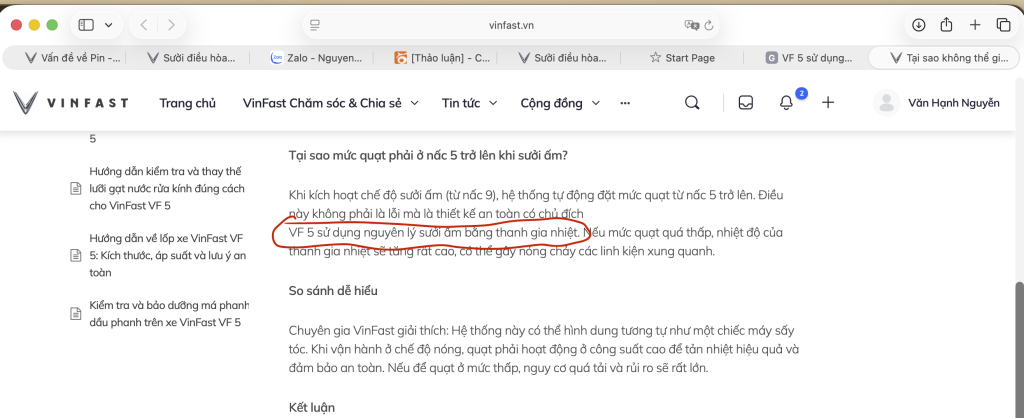The width and height of the screenshot is (1024, 418).
Task: Open sidebar options dropdown arrow
Action: [108, 25]
